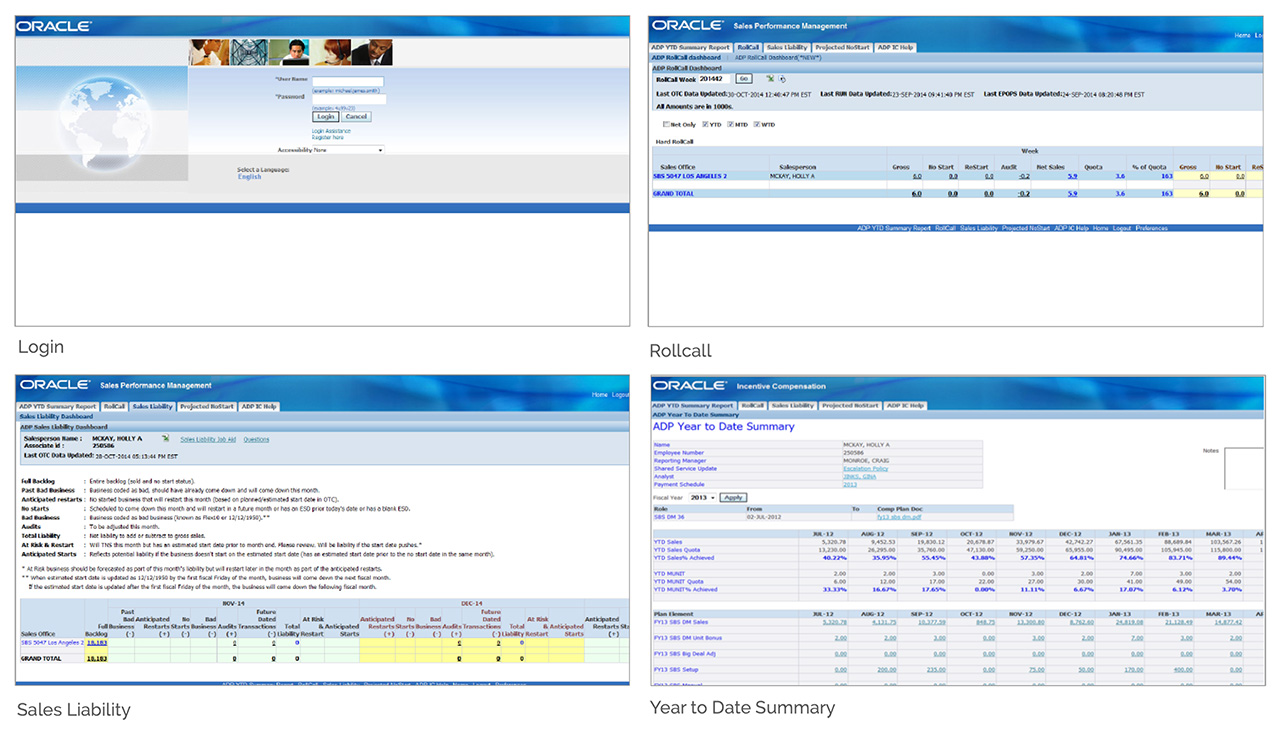This screenshot has width=1280, height=735.
Task: Click the Questions link in Sales Liability
Action: (x=256, y=439)
